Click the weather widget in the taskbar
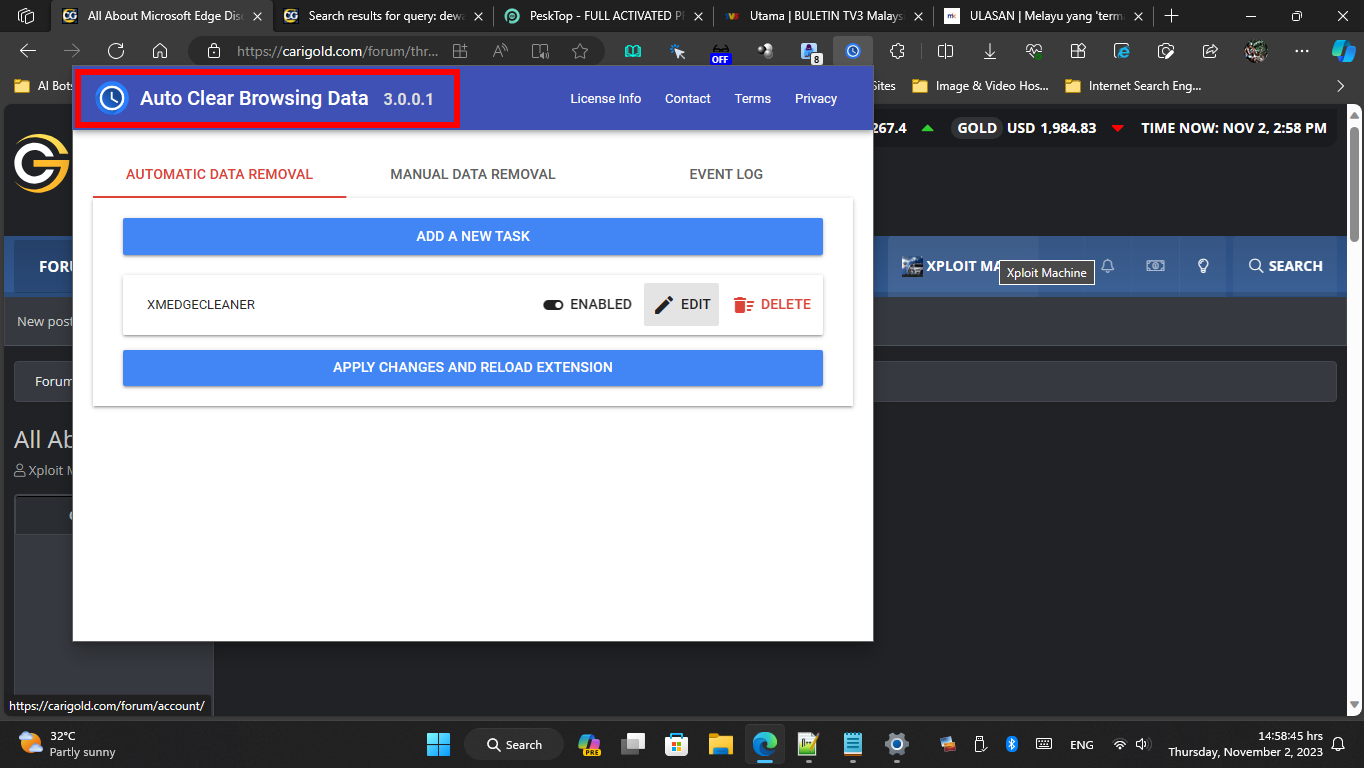 (x=68, y=744)
